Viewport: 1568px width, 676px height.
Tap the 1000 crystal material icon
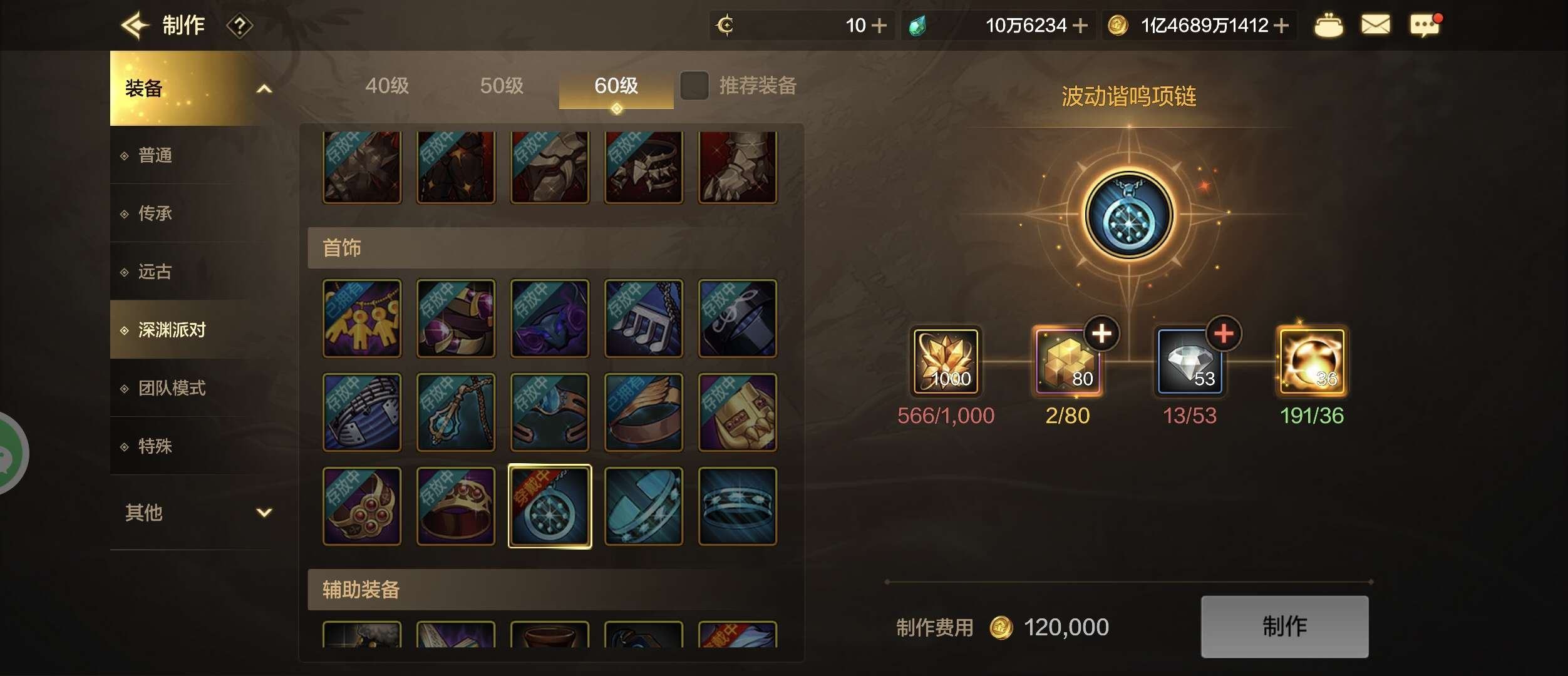point(946,361)
